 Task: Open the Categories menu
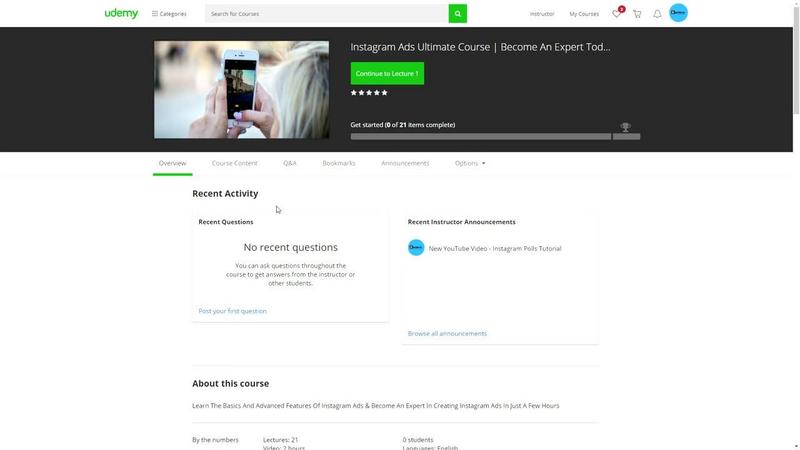pos(169,14)
